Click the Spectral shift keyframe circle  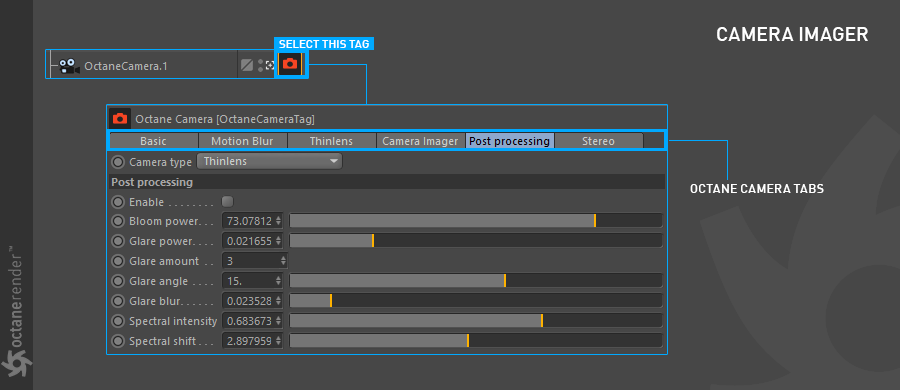coord(118,341)
